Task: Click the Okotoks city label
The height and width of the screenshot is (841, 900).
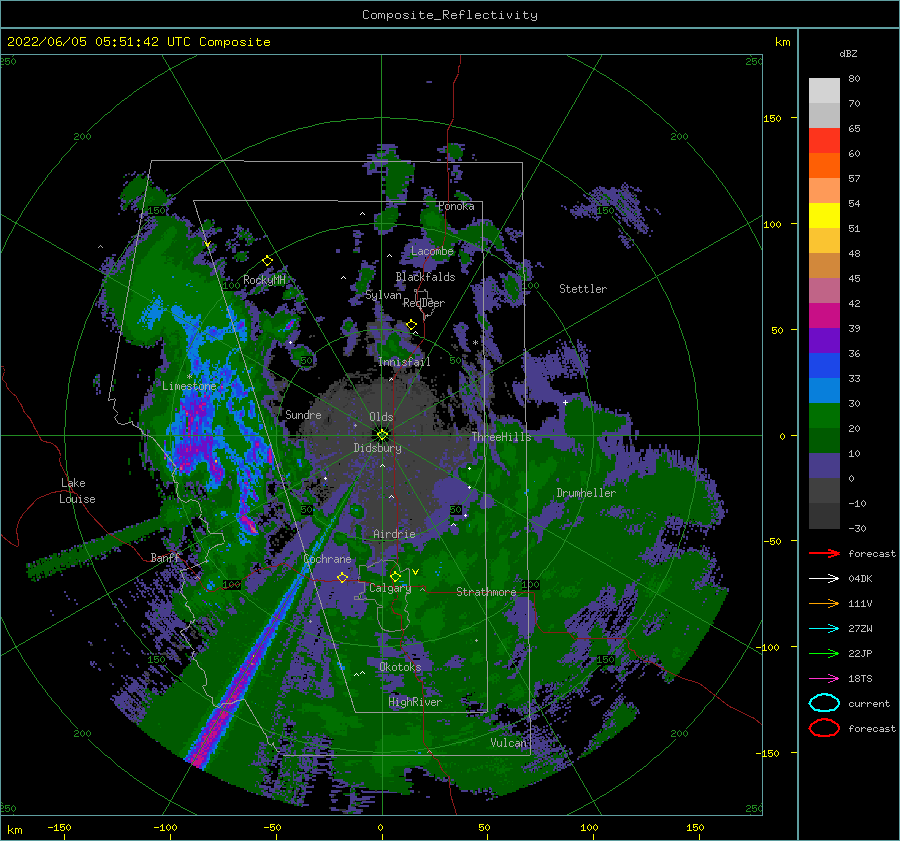Action: [x=400, y=667]
